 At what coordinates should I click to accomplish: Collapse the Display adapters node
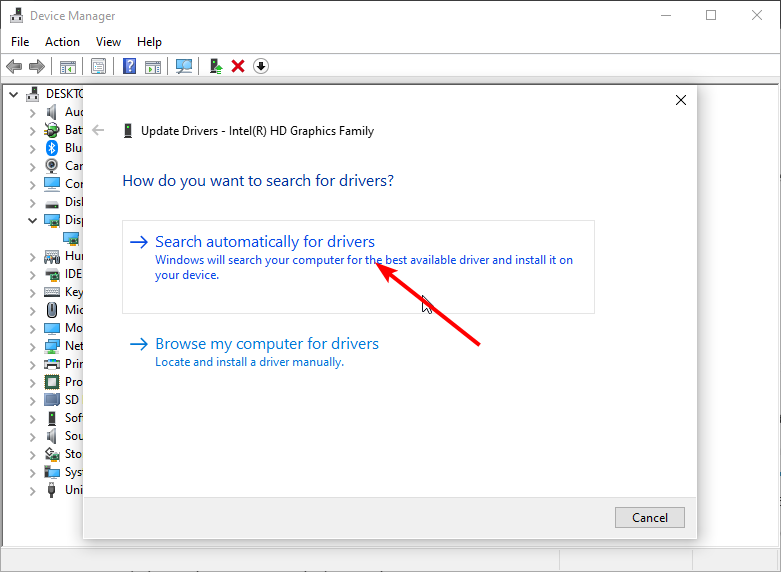click(x=32, y=220)
